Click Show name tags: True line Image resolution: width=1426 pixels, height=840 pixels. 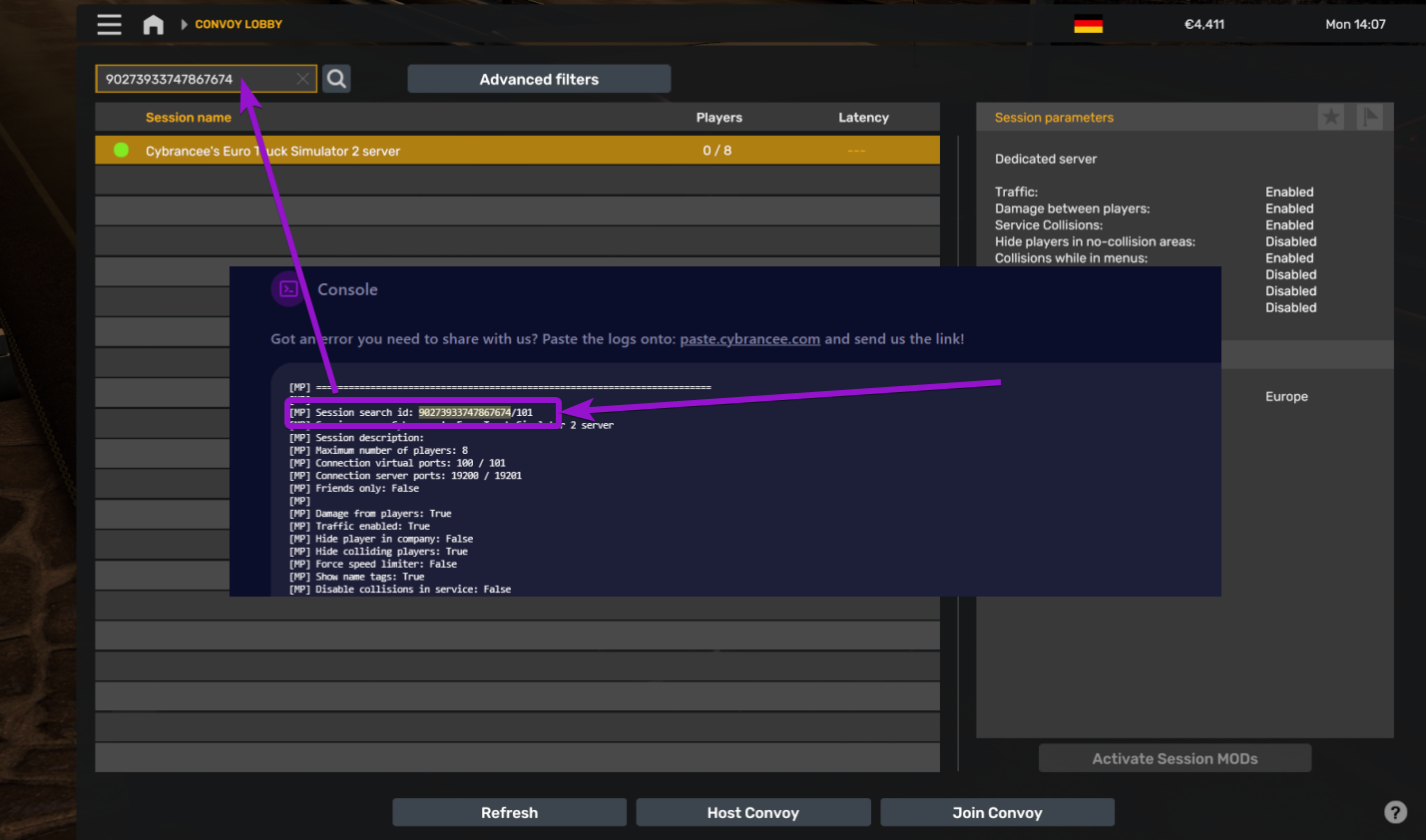coord(356,577)
